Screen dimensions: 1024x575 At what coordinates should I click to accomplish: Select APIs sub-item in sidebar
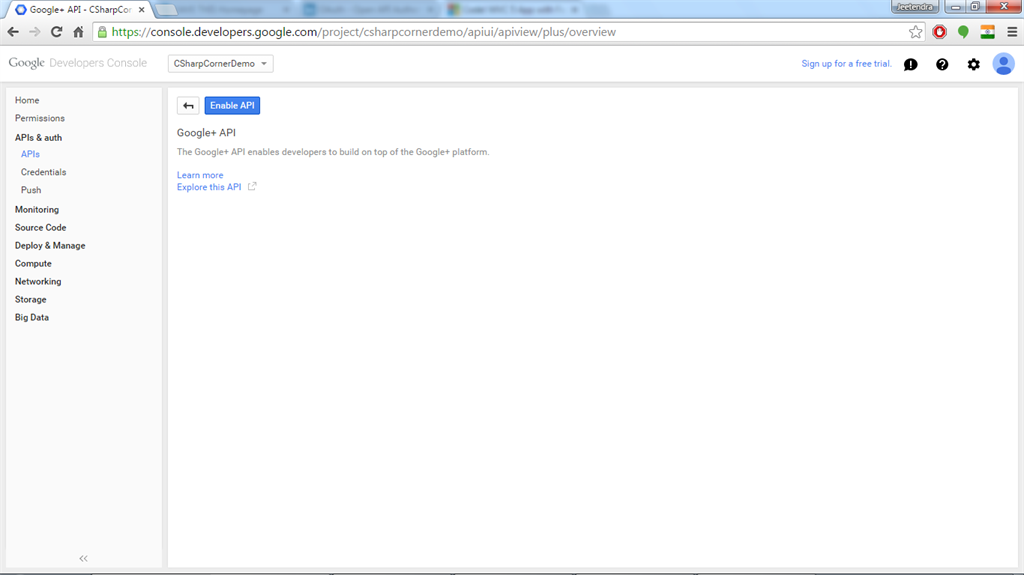(30, 154)
